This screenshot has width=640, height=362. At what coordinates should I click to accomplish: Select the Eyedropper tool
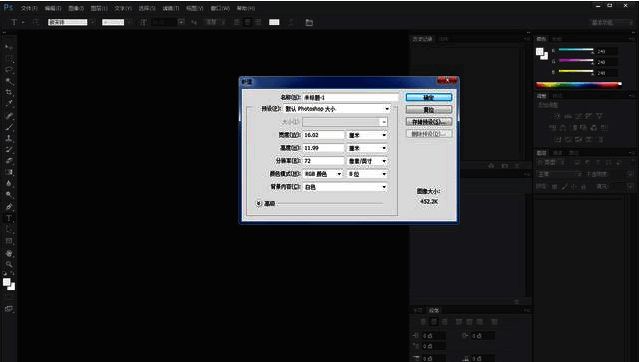coord(9,104)
